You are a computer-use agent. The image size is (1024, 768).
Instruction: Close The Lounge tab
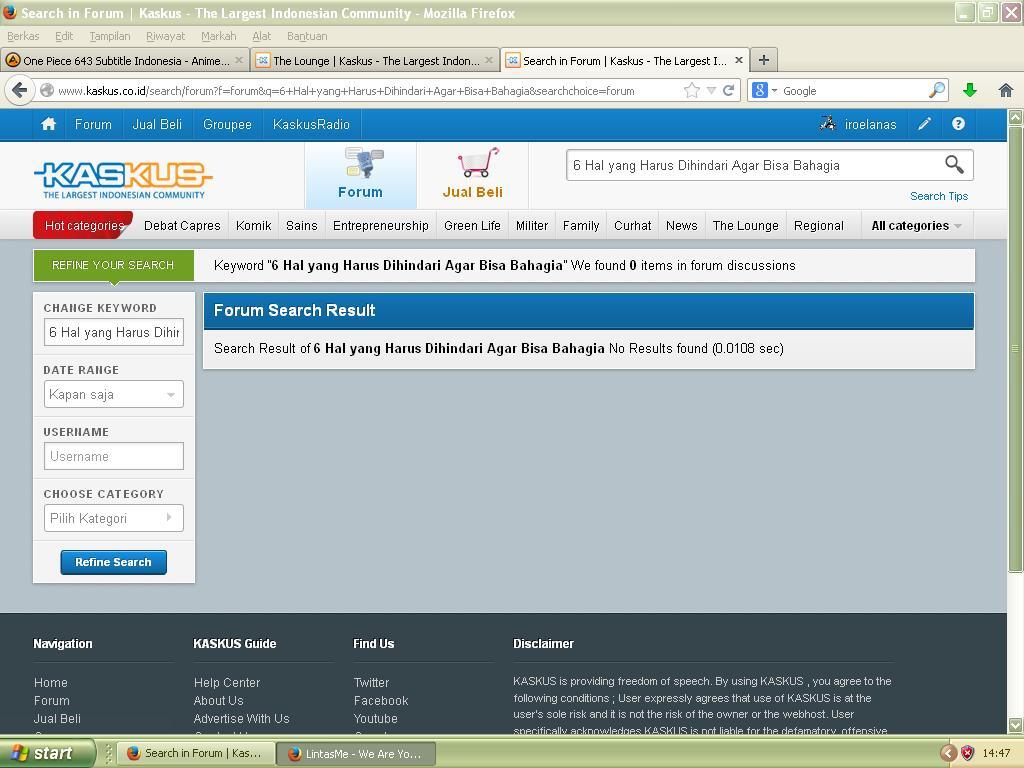[489, 60]
